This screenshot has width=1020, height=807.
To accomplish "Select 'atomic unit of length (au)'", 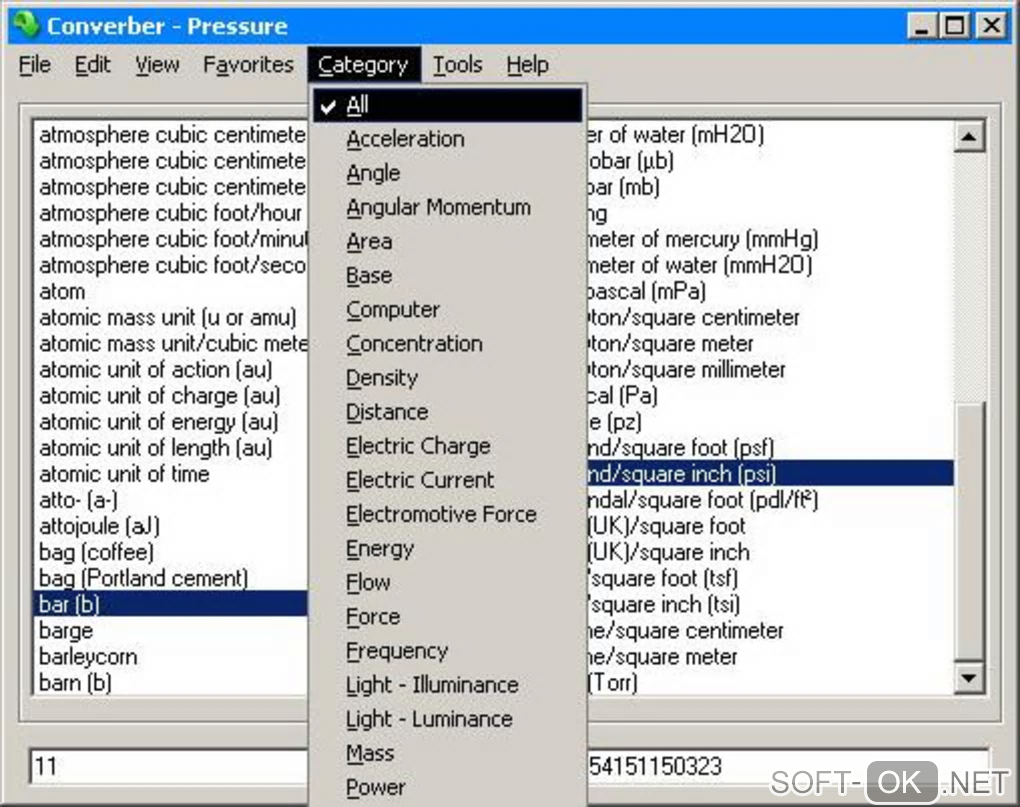I will [x=170, y=447].
